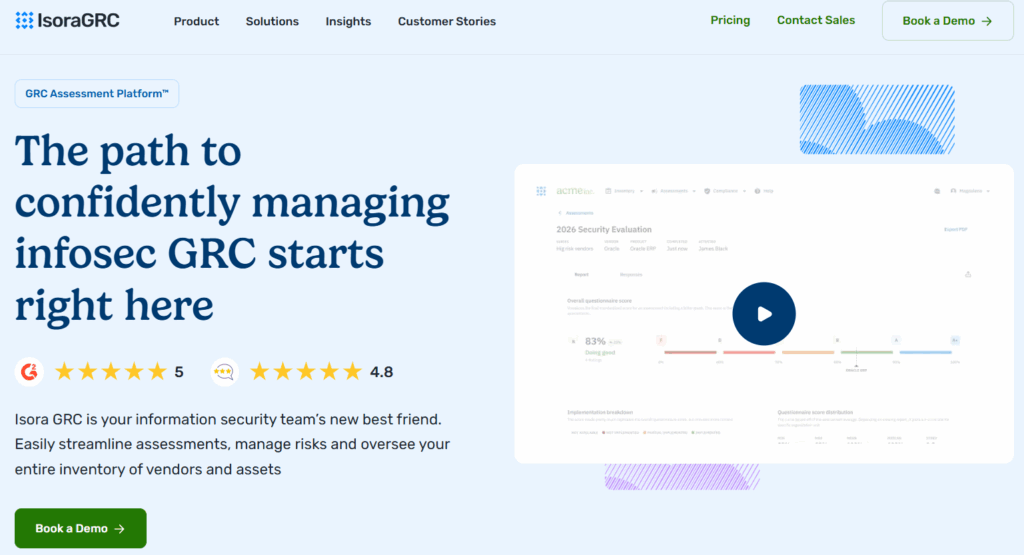The height and width of the screenshot is (555, 1024).
Task: Open the Solutions menu
Action: point(272,21)
